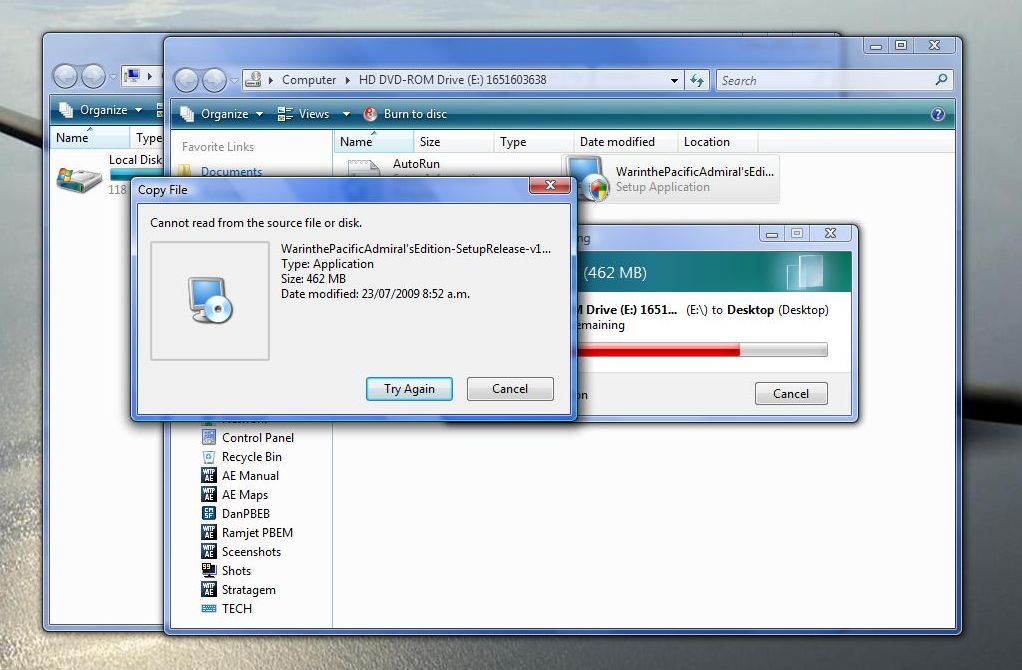1022x670 pixels.
Task: Open Shots in folder tree
Action: 236,570
